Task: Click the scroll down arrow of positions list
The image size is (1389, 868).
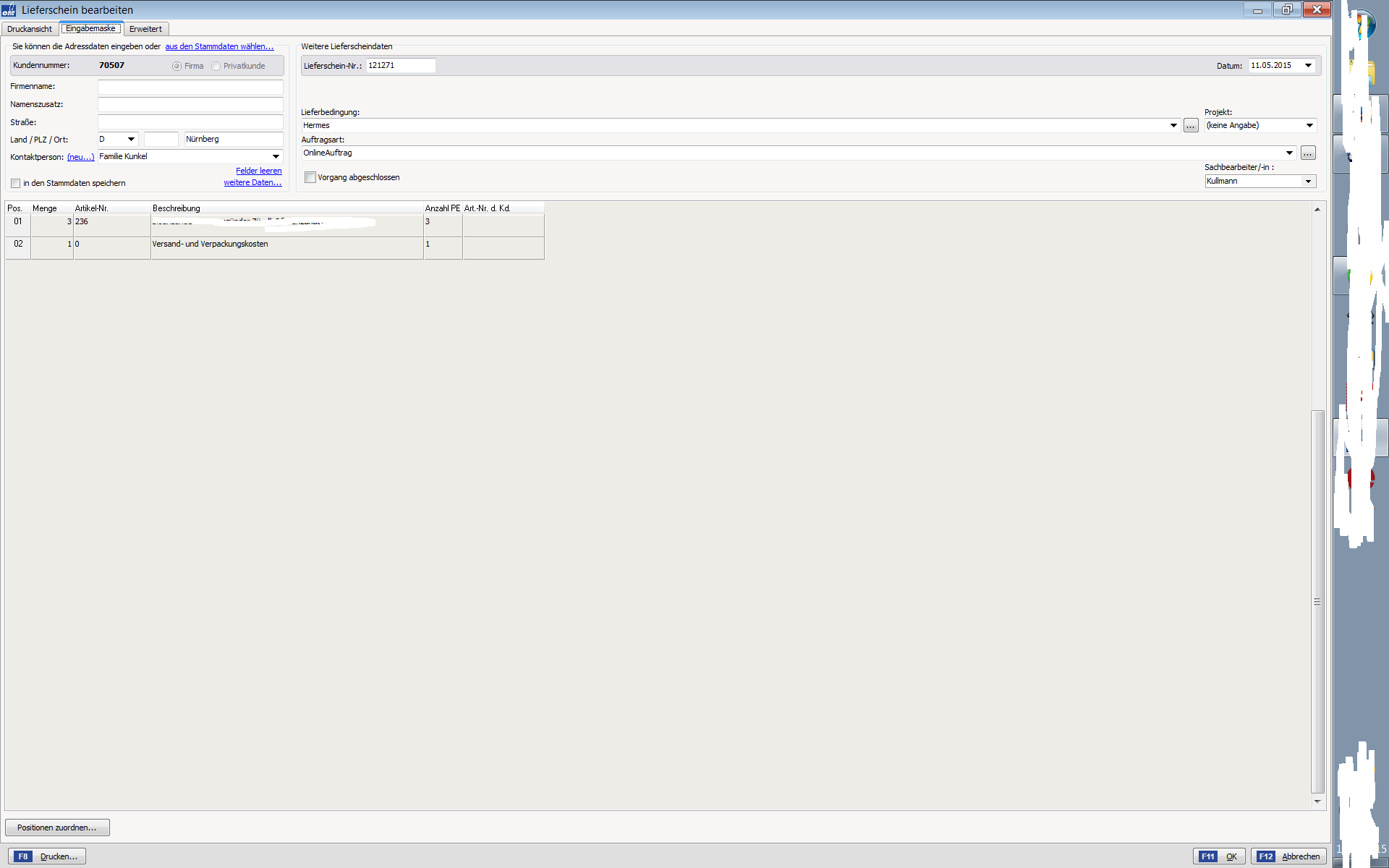Action: 1317,801
